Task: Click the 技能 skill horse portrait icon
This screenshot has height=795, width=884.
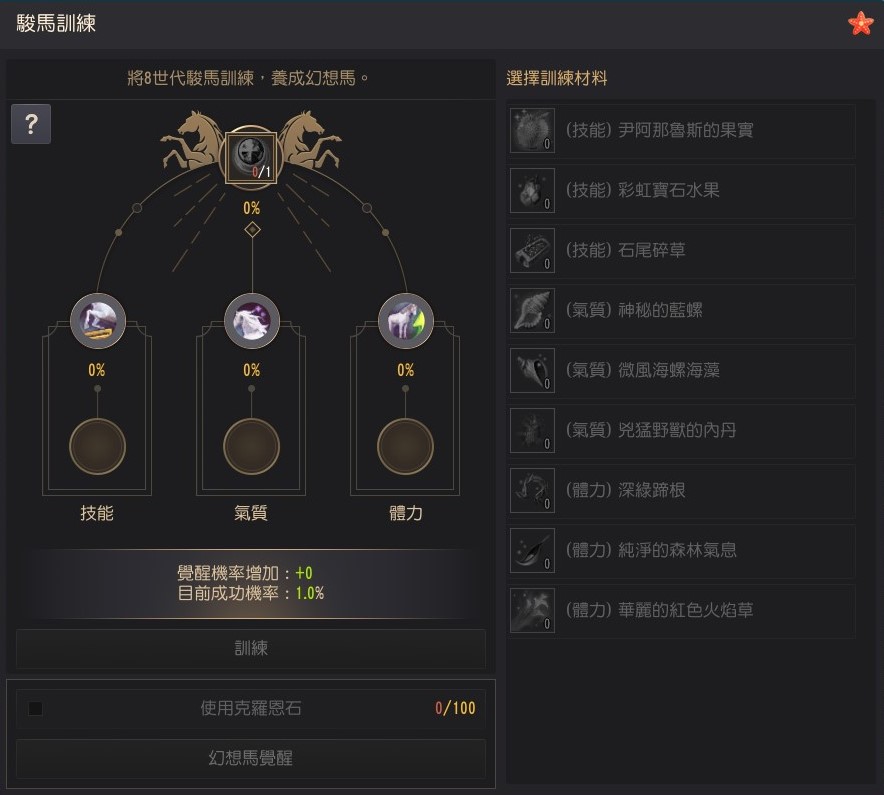Action: pyautogui.click(x=98, y=321)
